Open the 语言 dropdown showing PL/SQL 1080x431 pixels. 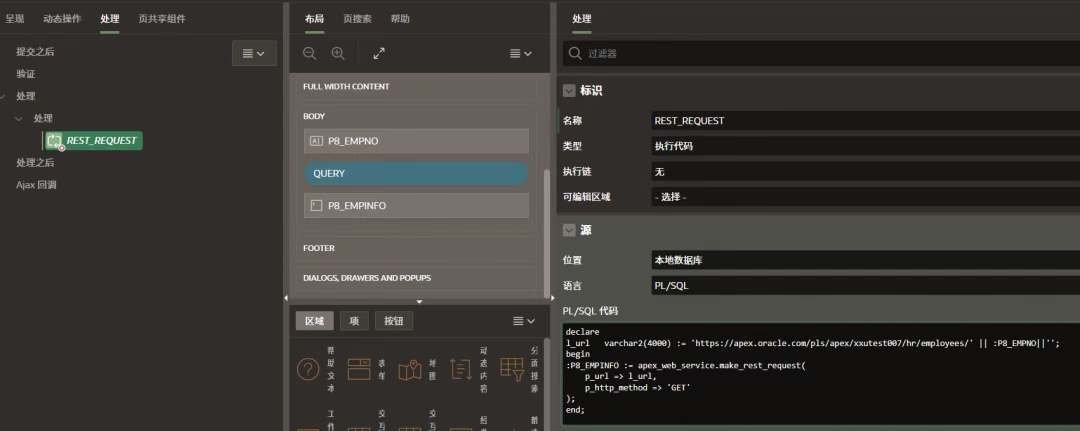coord(866,286)
